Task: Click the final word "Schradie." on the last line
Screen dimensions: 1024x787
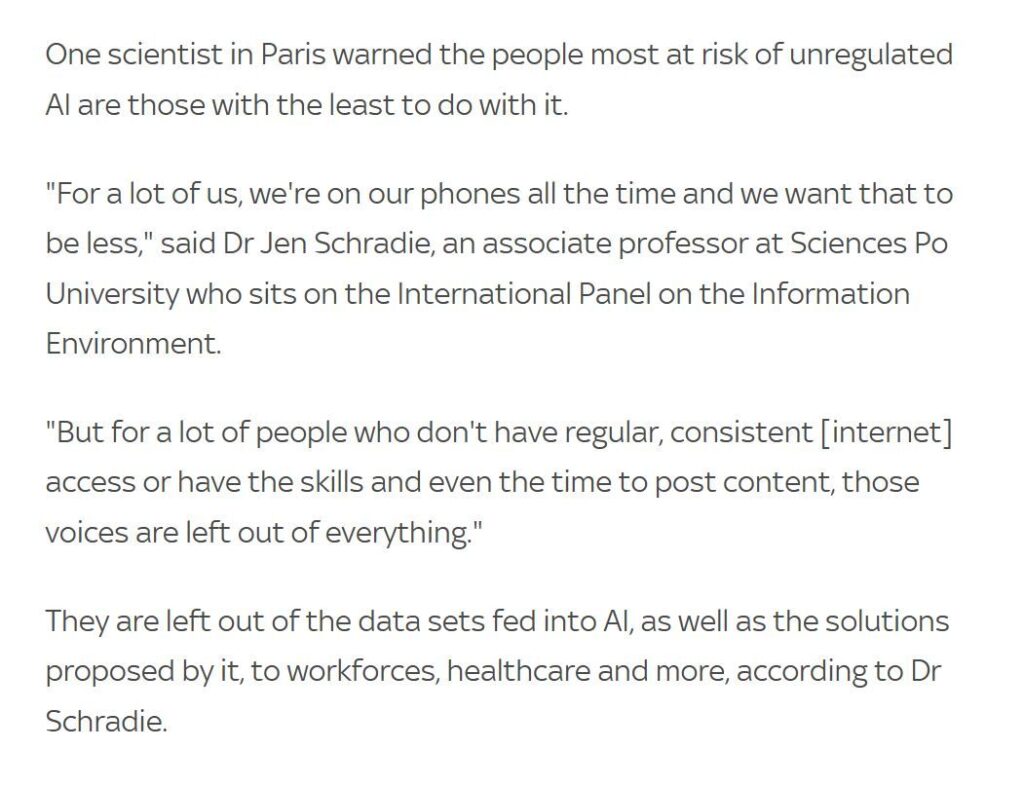Action: coord(105,720)
